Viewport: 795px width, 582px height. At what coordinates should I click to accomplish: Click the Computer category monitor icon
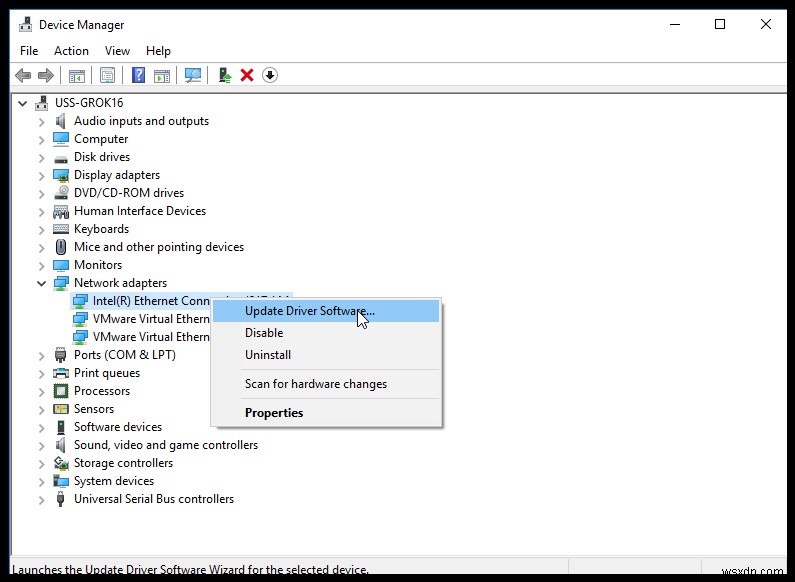click(61, 139)
